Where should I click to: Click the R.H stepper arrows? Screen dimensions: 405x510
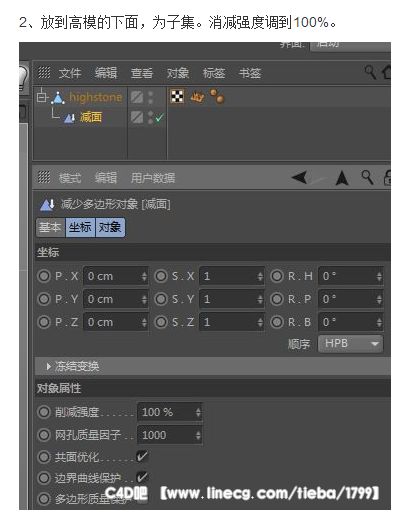379,276
